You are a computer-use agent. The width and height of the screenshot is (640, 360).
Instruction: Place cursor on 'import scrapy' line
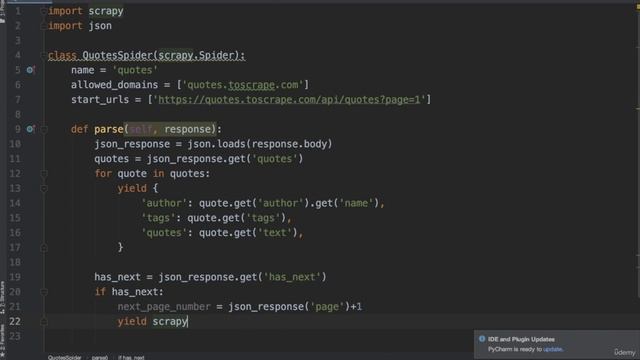pyautogui.click(x=86, y=11)
